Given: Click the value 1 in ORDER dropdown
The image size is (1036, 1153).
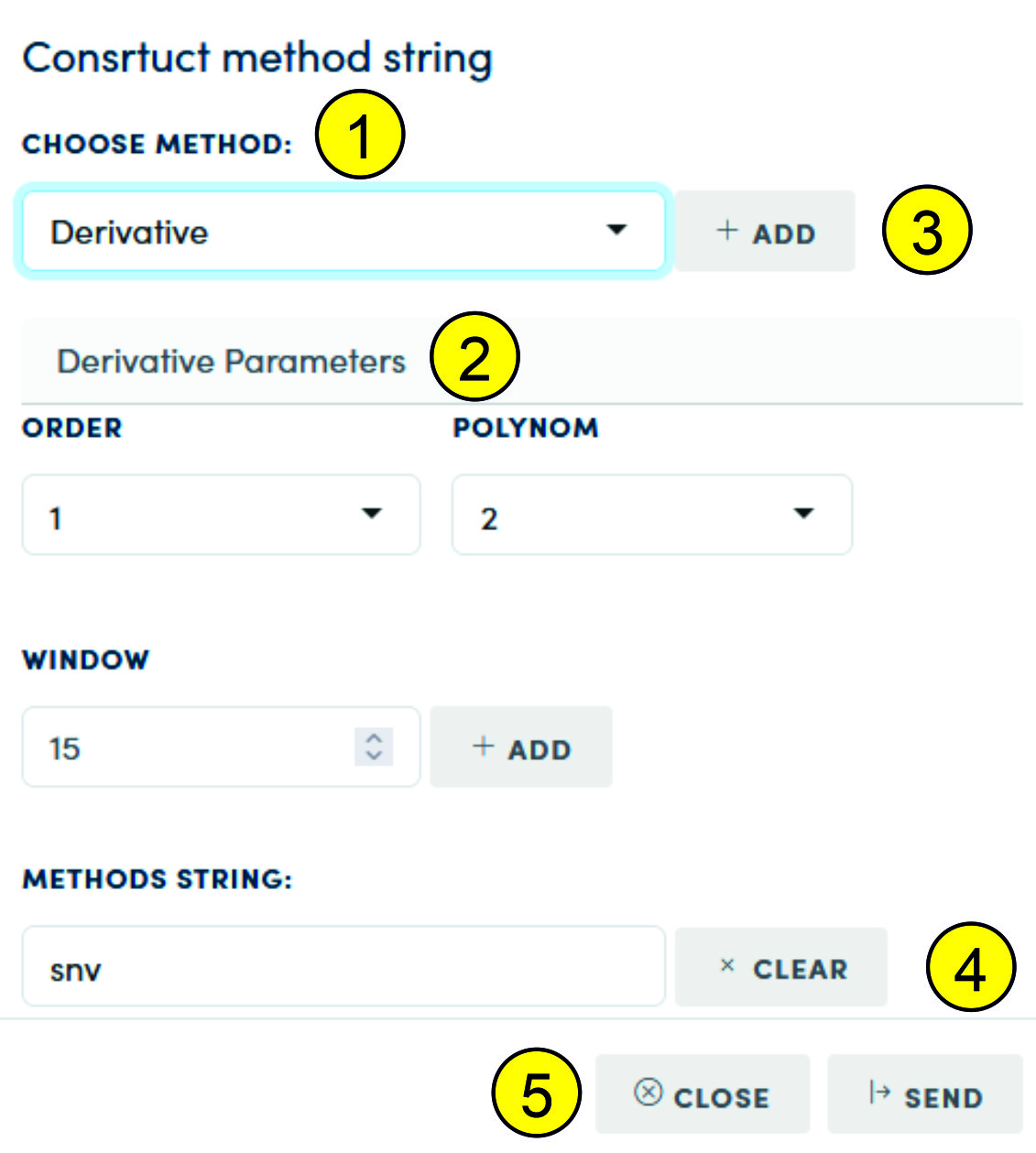Looking at the screenshot, I should (x=56, y=518).
